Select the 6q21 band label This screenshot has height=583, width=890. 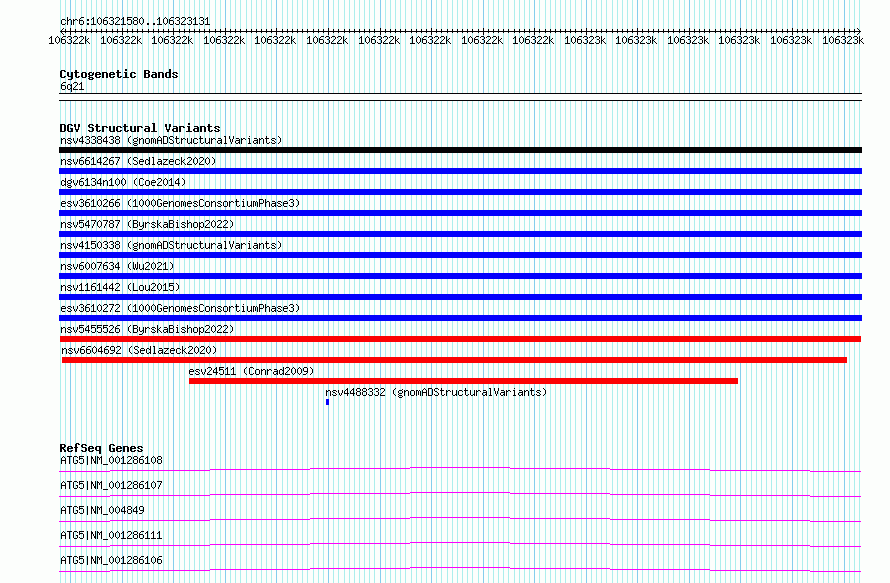coord(72,86)
